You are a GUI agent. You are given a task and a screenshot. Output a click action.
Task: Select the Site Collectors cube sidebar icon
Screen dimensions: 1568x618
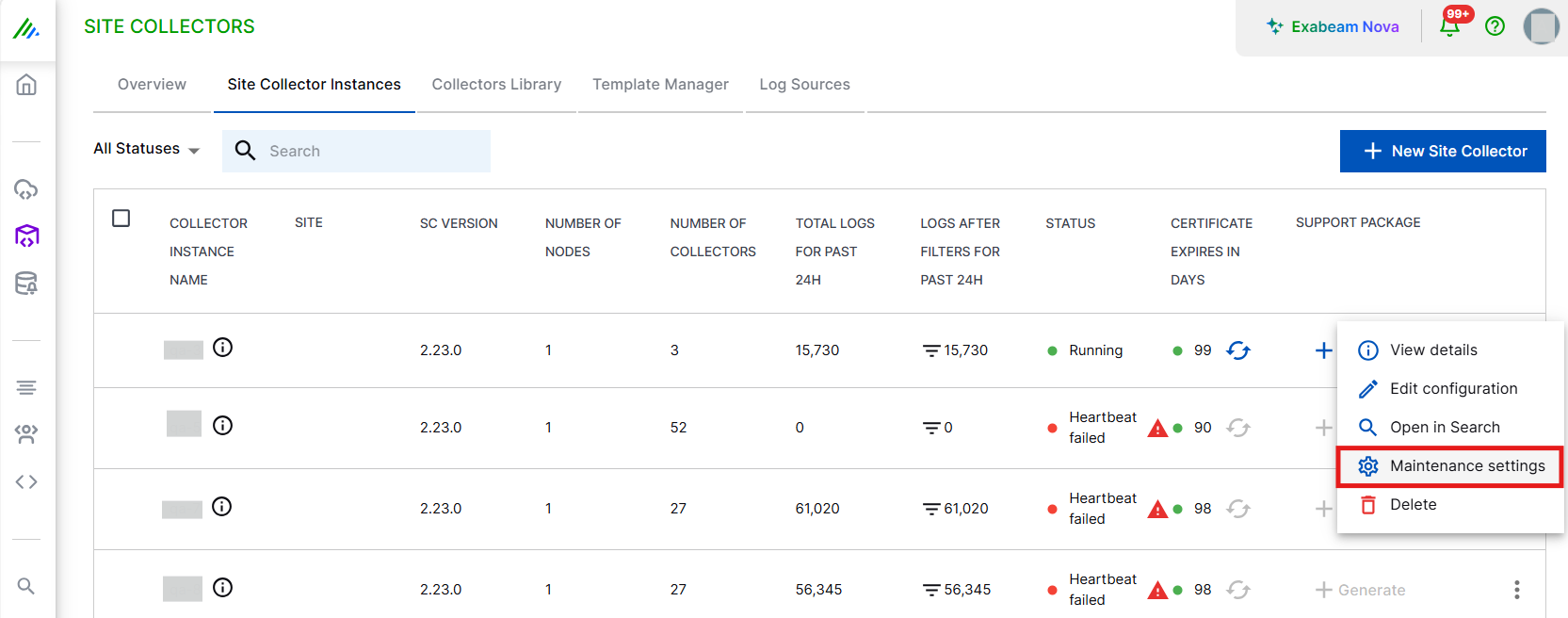pos(26,236)
